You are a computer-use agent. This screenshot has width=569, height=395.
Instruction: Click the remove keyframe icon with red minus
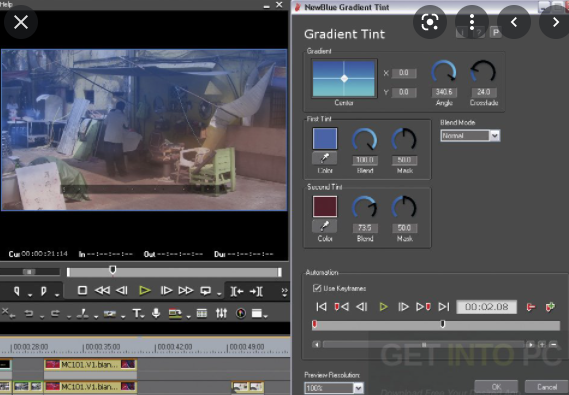[531, 307]
